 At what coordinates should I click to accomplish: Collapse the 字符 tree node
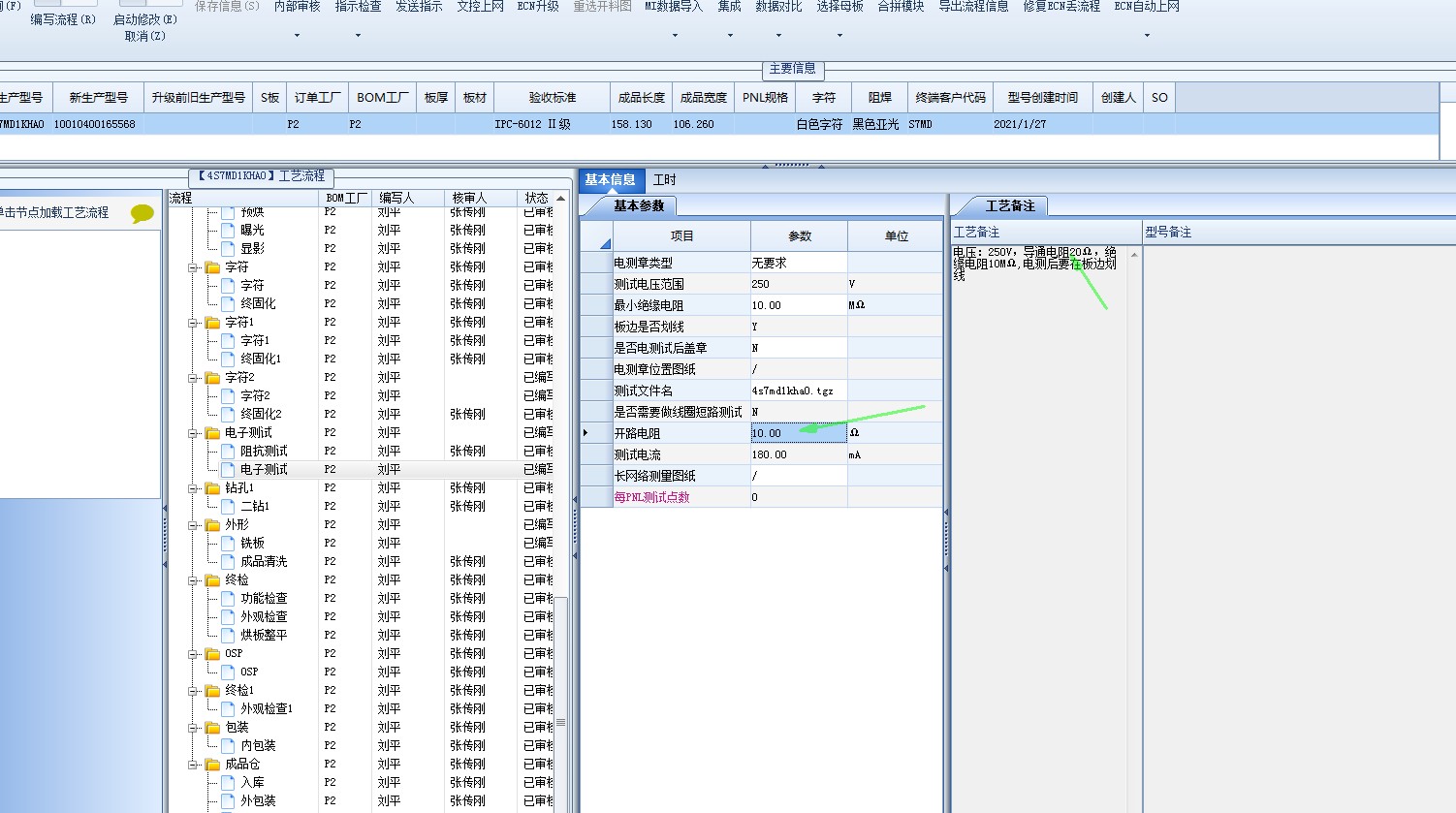(x=193, y=267)
